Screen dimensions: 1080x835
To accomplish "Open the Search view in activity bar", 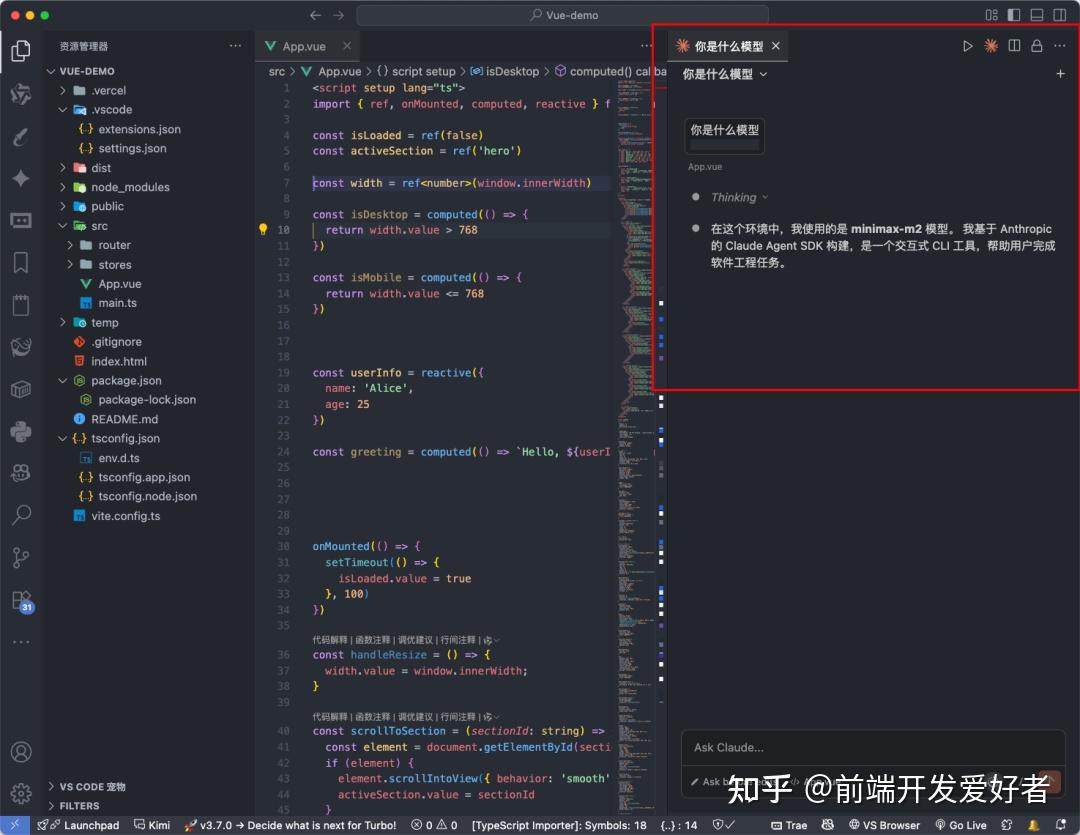I will (x=20, y=515).
